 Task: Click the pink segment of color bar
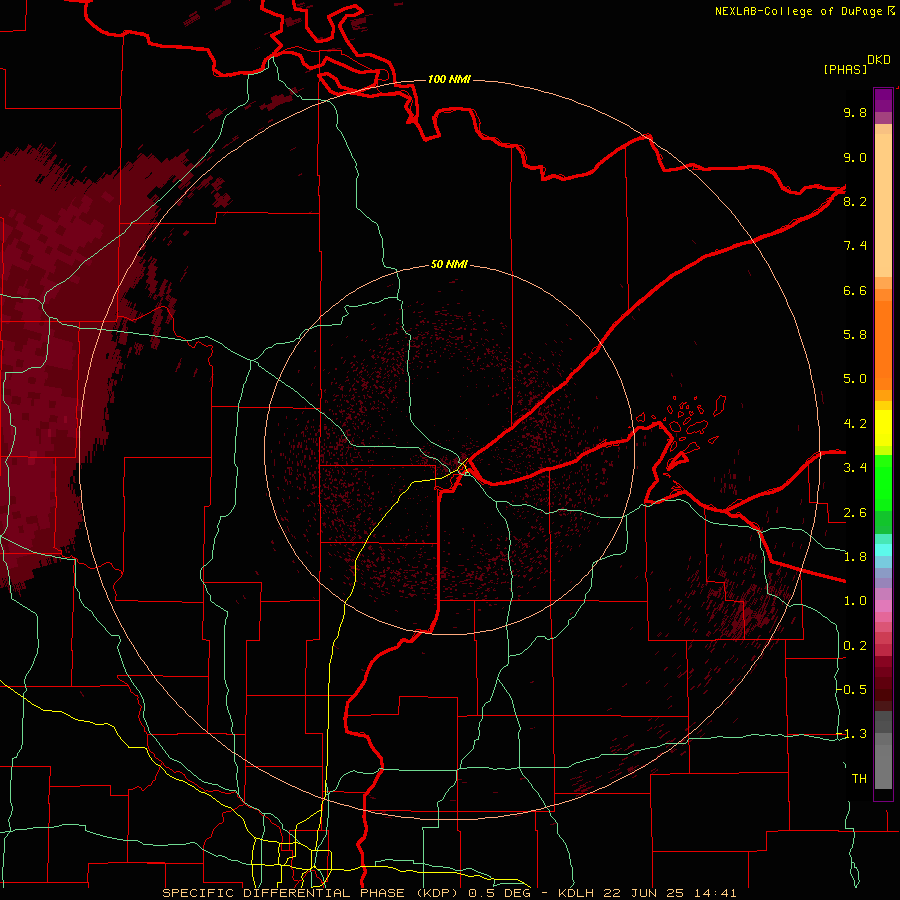(883, 606)
